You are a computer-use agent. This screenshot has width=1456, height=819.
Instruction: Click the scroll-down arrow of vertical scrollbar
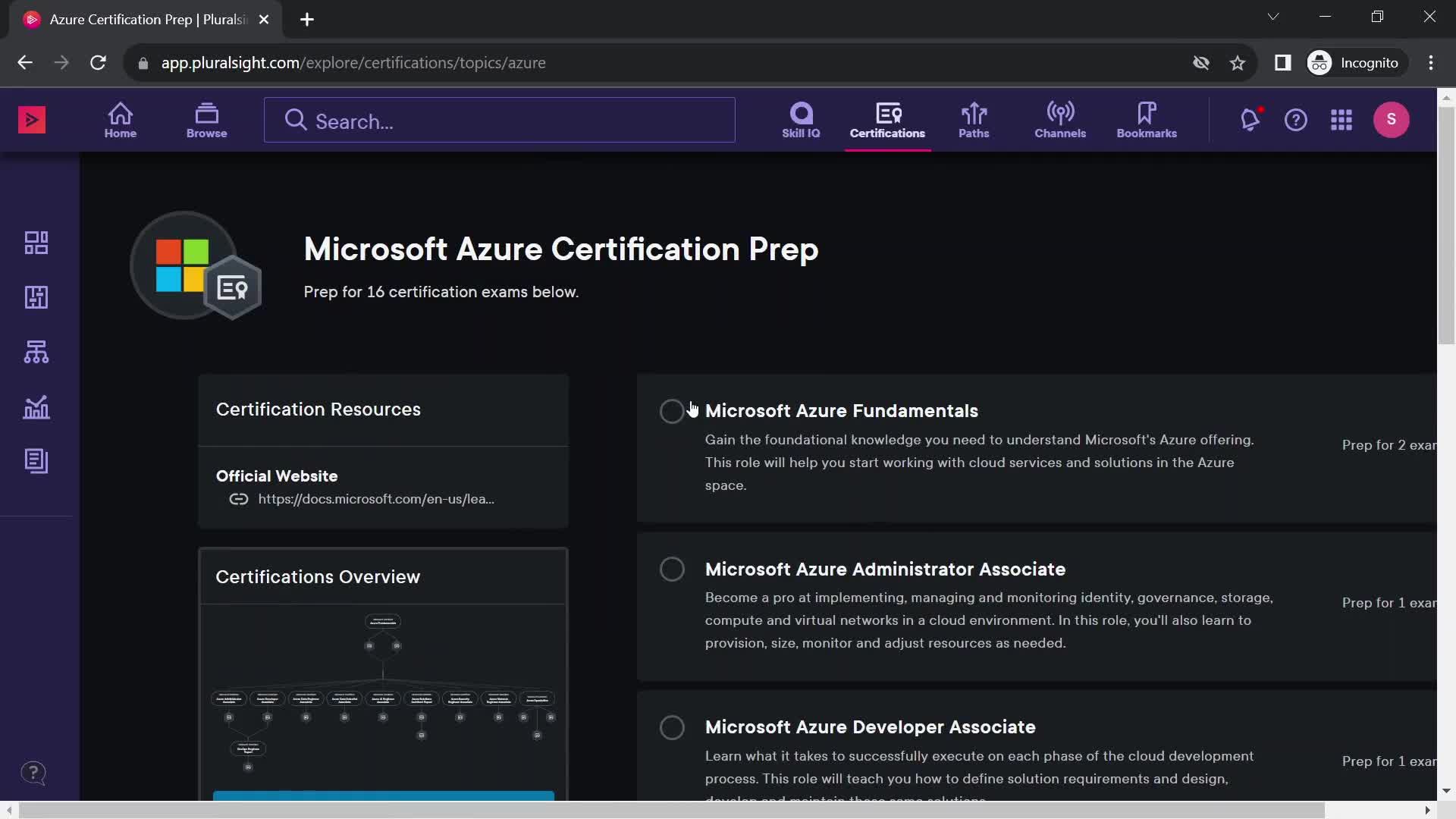(x=1446, y=791)
